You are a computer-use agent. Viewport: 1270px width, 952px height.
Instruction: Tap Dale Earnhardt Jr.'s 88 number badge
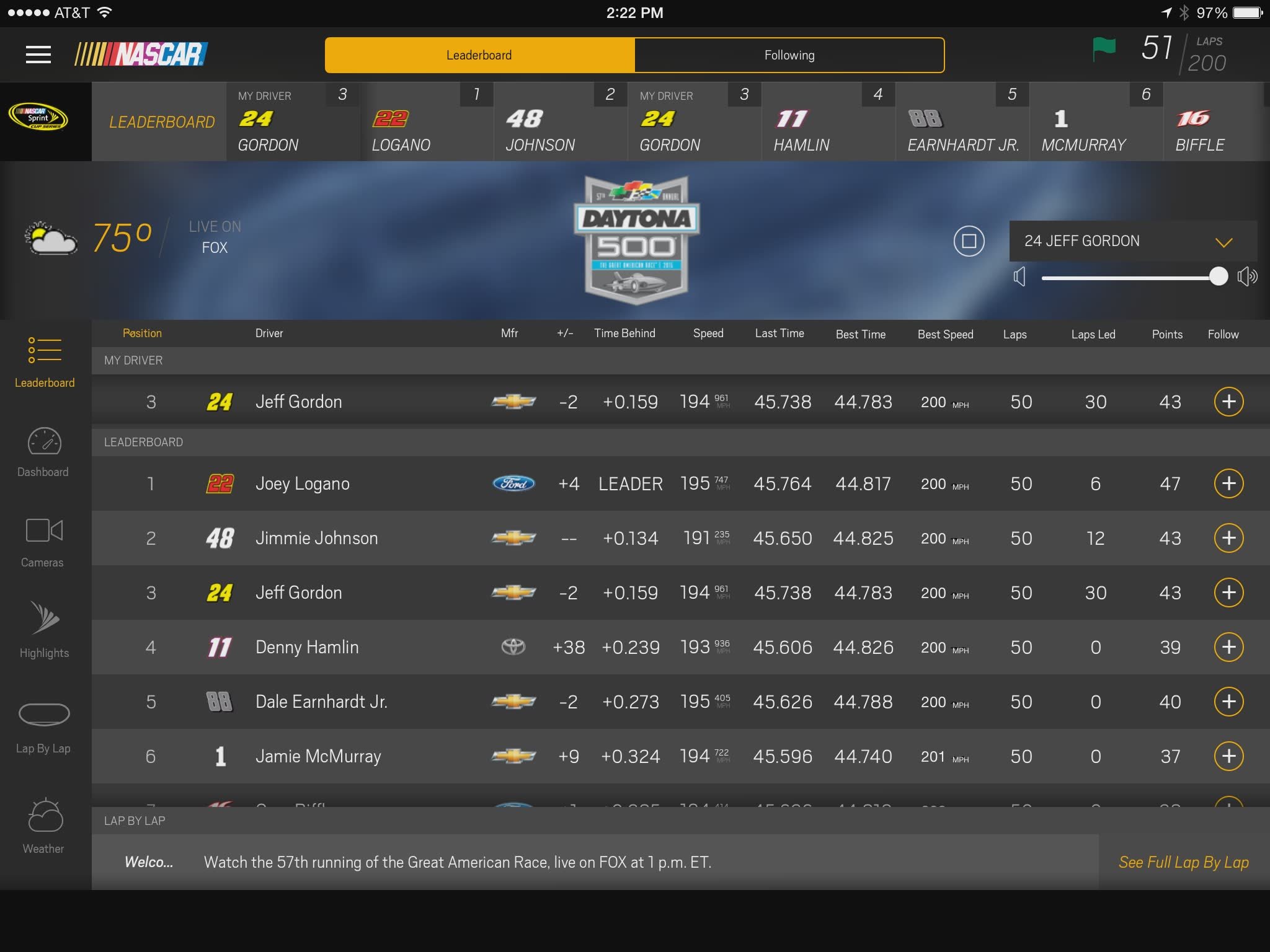pos(220,702)
